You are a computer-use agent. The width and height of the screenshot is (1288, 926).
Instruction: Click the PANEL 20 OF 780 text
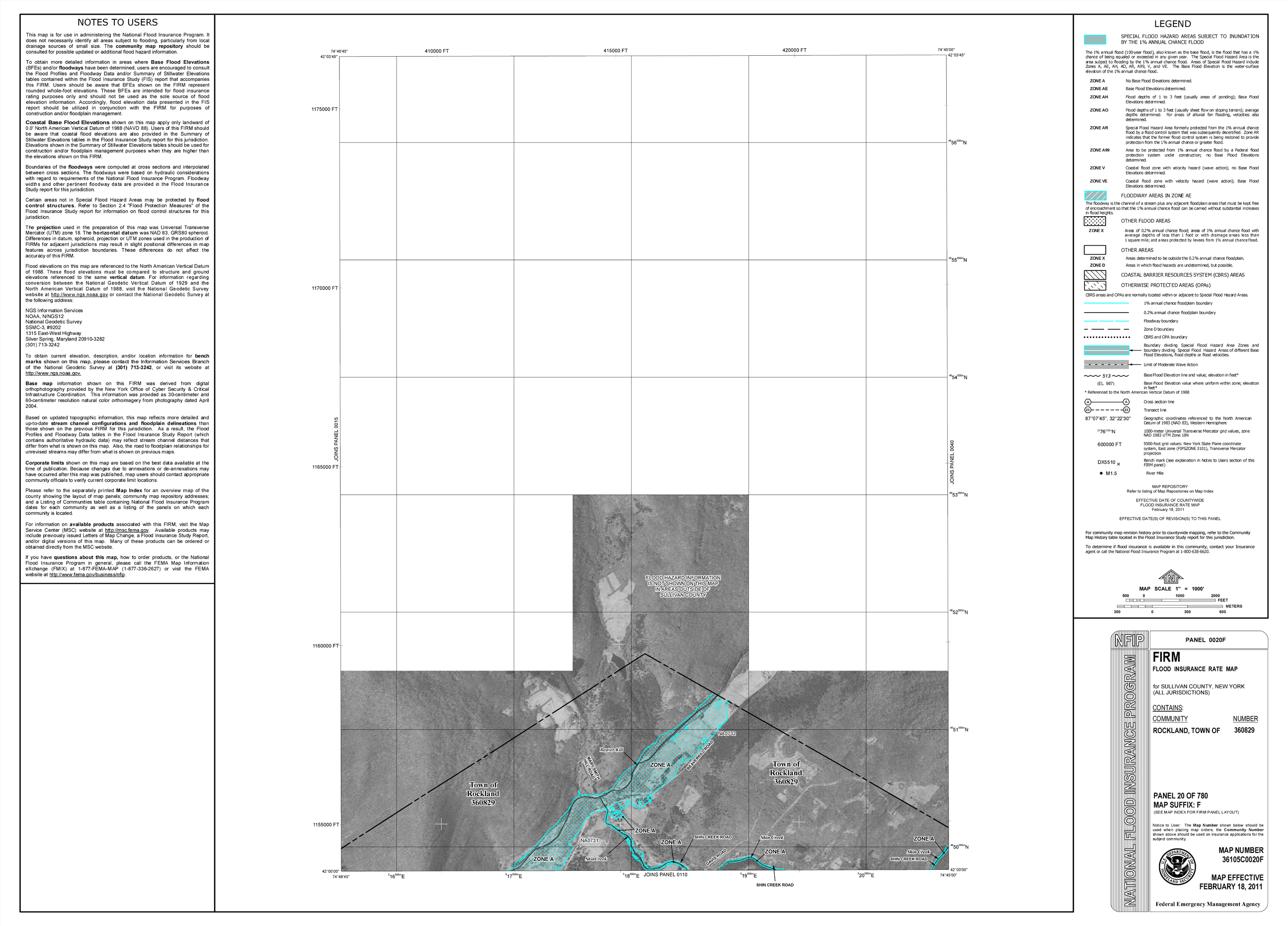point(1181,796)
